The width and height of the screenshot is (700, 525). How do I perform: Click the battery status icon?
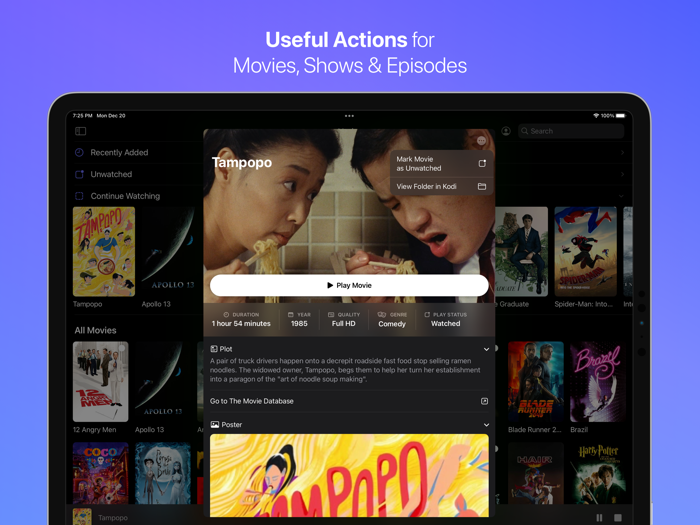pyautogui.click(x=621, y=116)
